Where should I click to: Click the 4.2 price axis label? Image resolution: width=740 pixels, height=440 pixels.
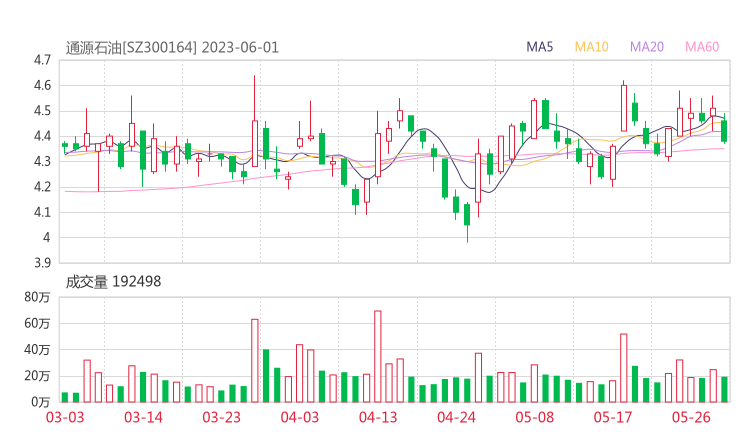point(42,187)
